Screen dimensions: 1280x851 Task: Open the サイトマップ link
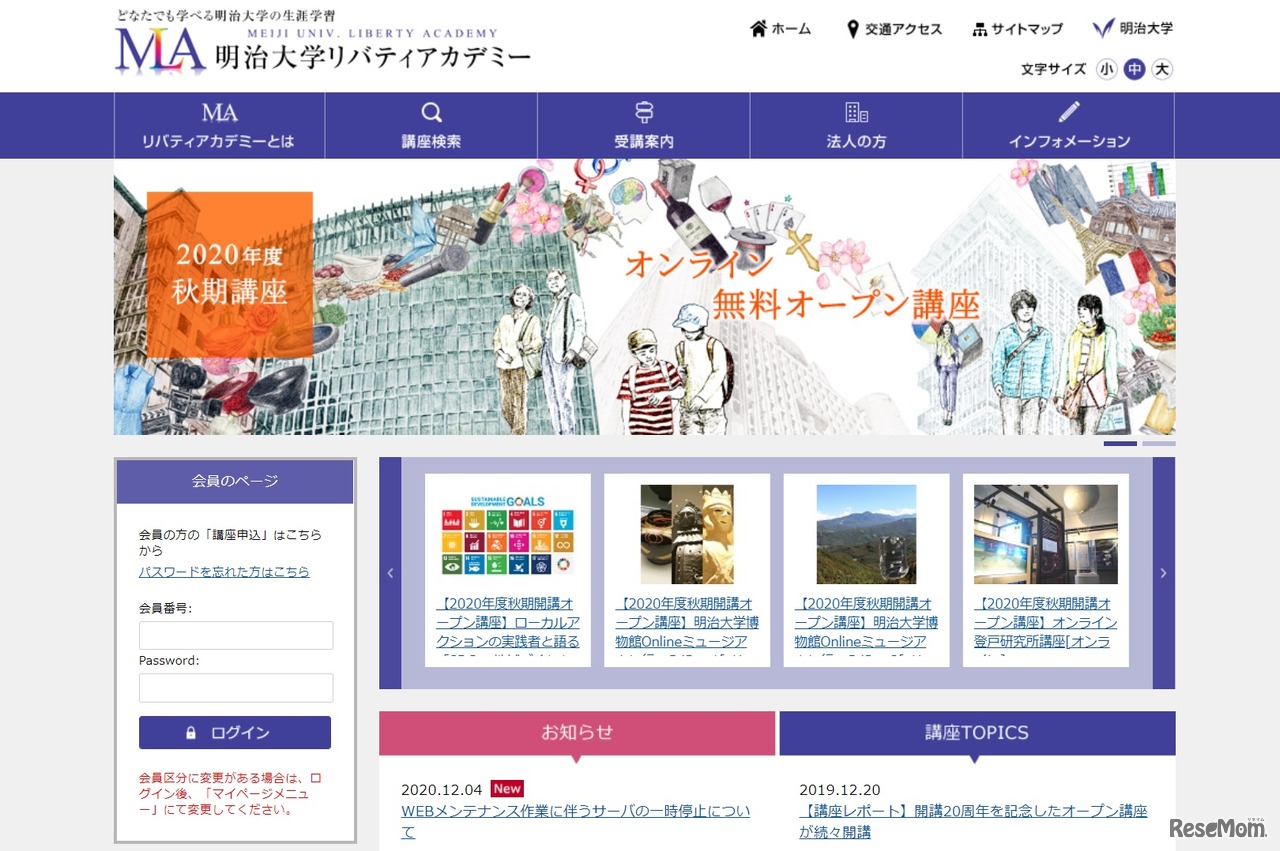[1017, 29]
